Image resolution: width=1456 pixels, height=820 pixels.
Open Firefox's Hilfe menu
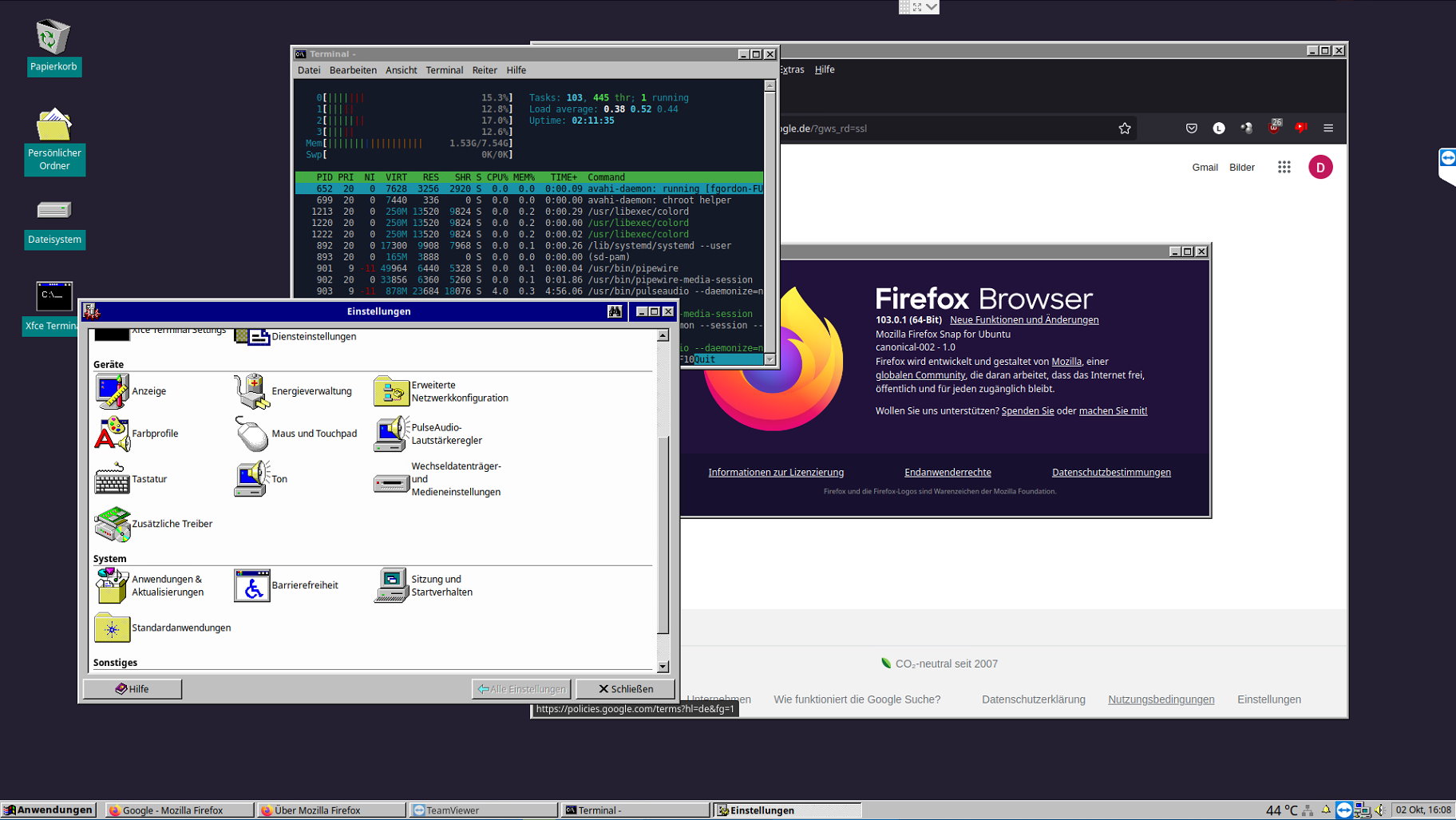[825, 69]
